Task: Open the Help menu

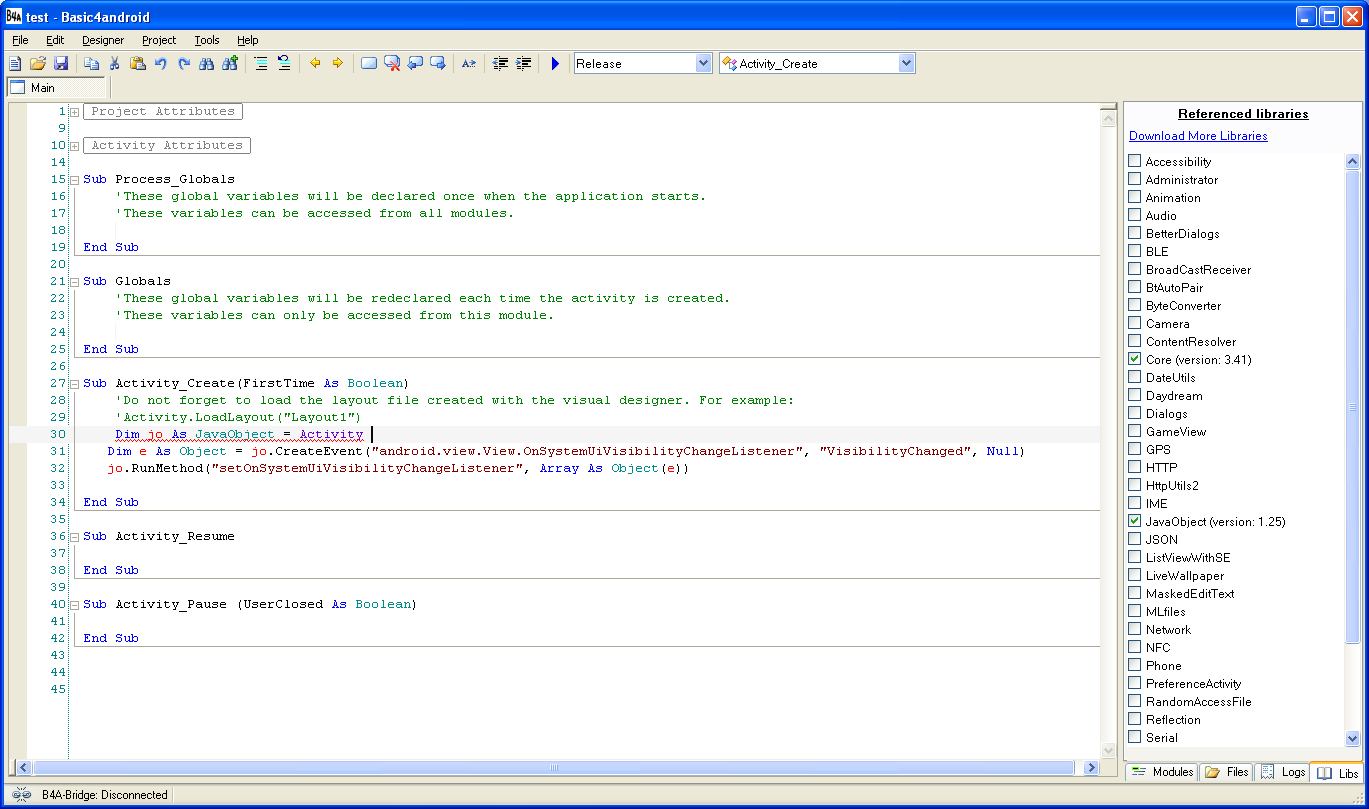Action: (248, 40)
